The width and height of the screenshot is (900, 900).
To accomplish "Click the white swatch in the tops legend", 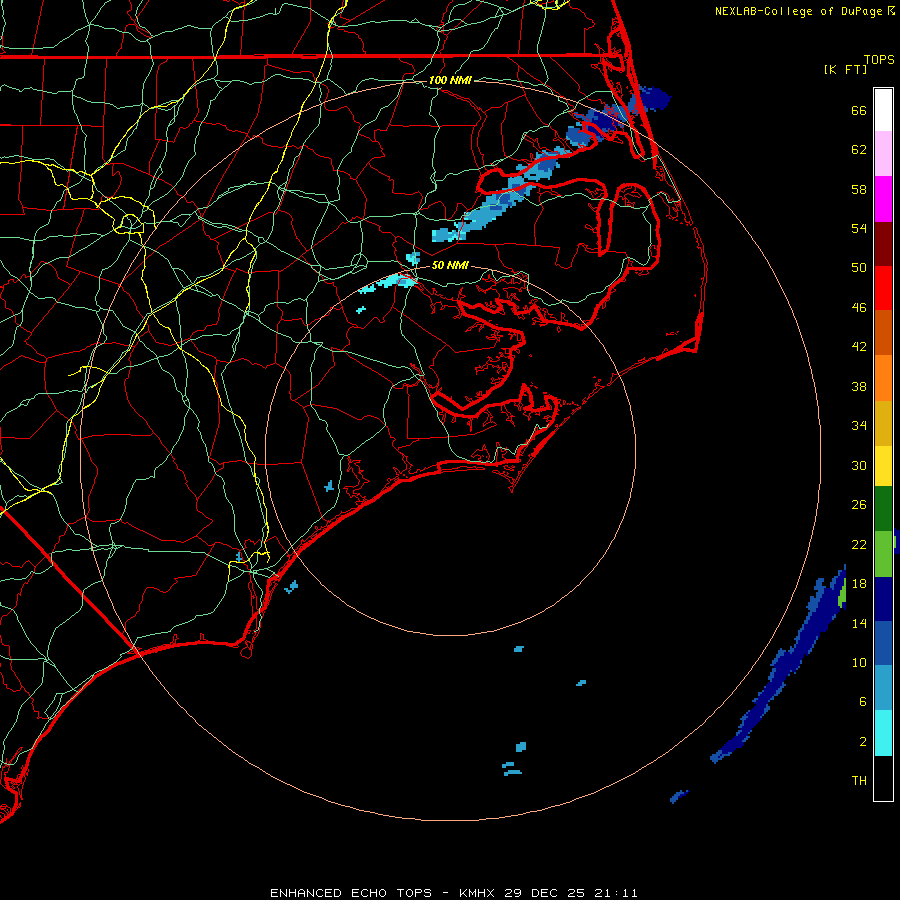I will 883,110.
